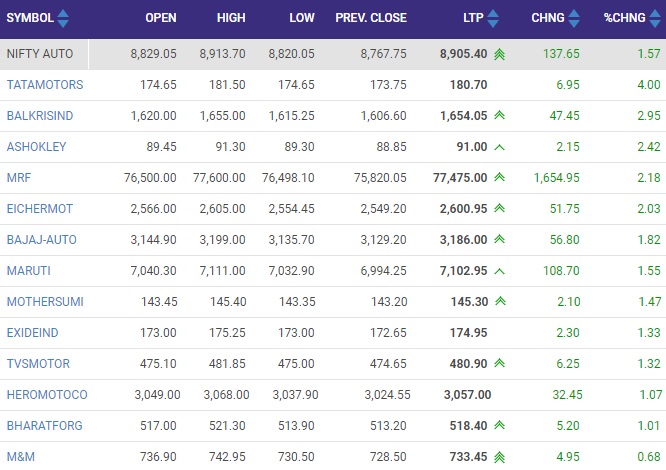The height and width of the screenshot is (470, 666).
Task: Select TATAMOTORS LTP value 180.70
Action: coord(468,84)
